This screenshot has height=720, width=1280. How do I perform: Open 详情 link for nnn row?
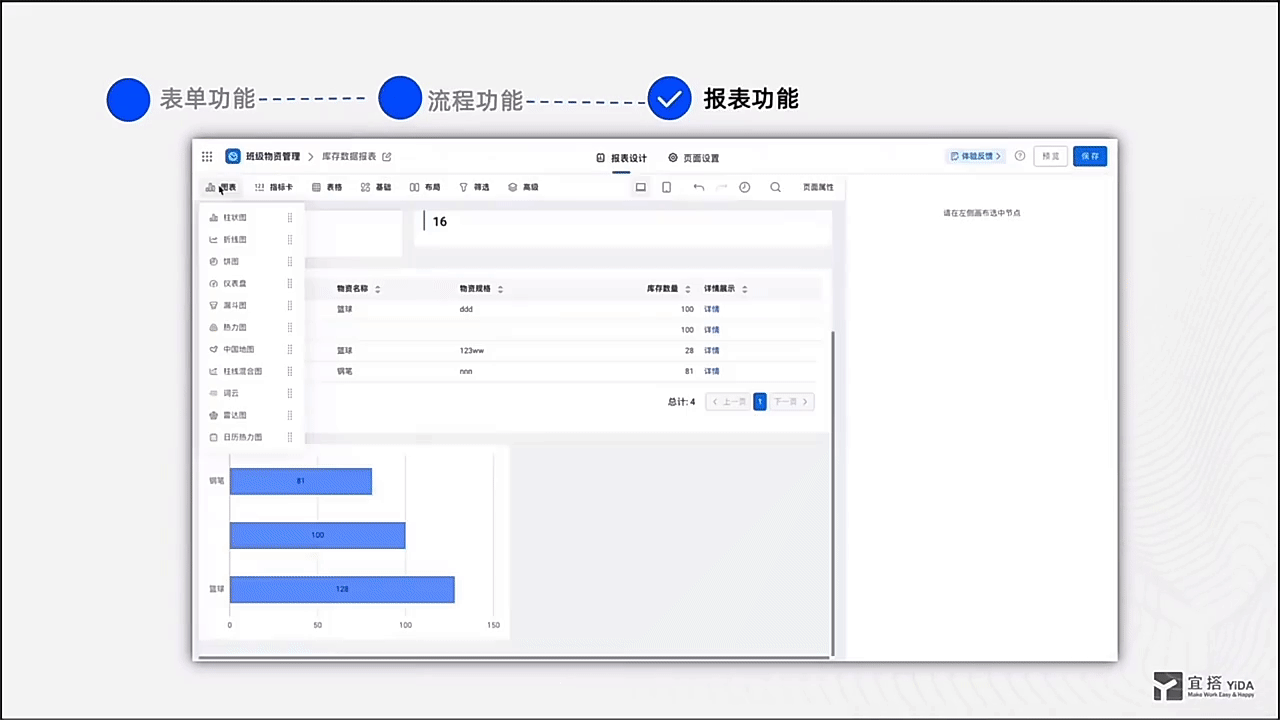pyautogui.click(x=712, y=371)
